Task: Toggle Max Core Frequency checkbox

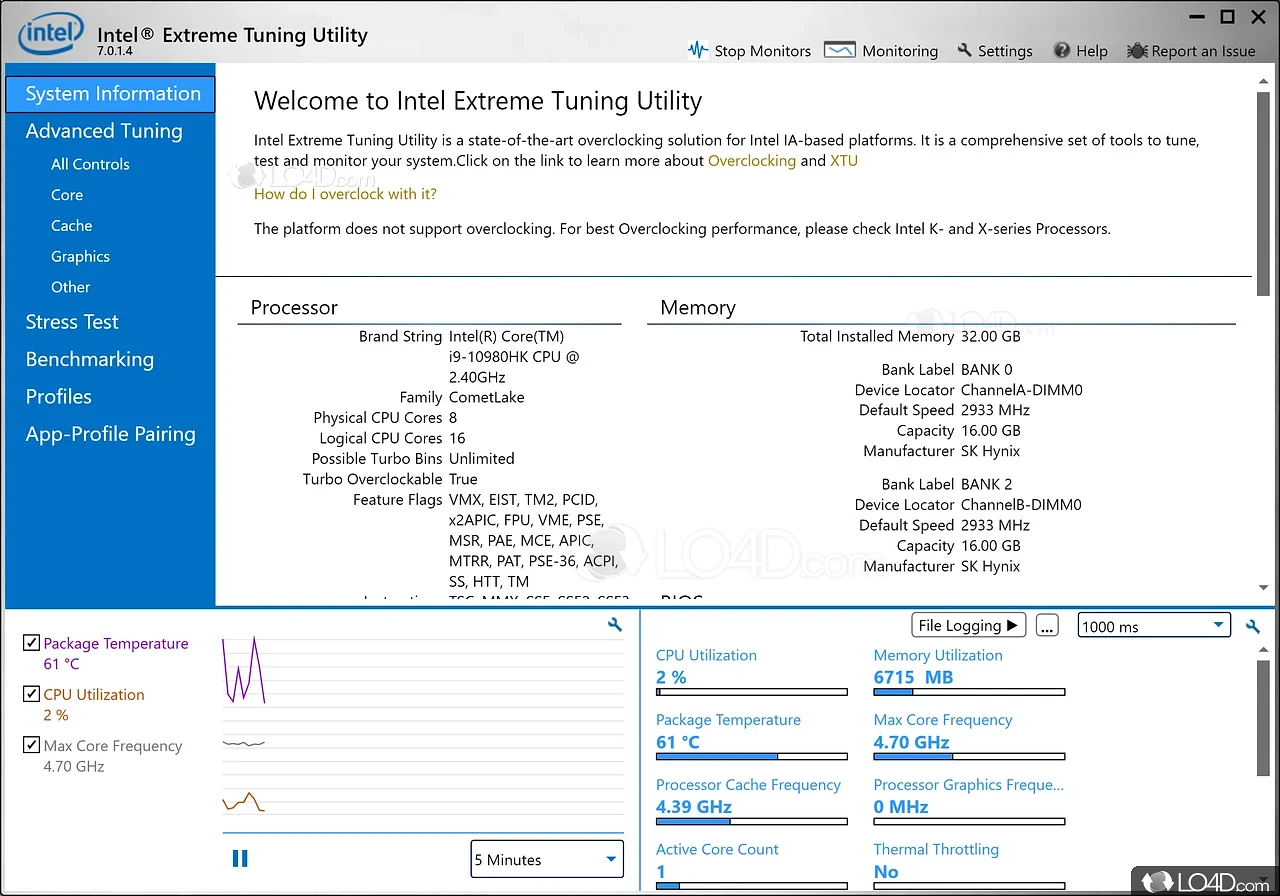Action: [31, 745]
